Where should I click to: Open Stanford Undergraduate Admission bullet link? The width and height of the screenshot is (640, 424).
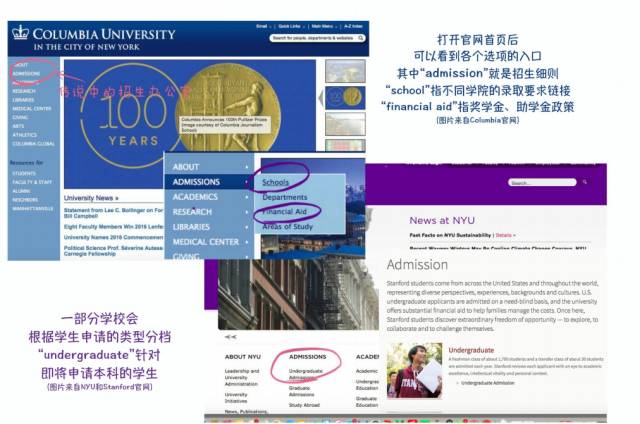pos(488,383)
